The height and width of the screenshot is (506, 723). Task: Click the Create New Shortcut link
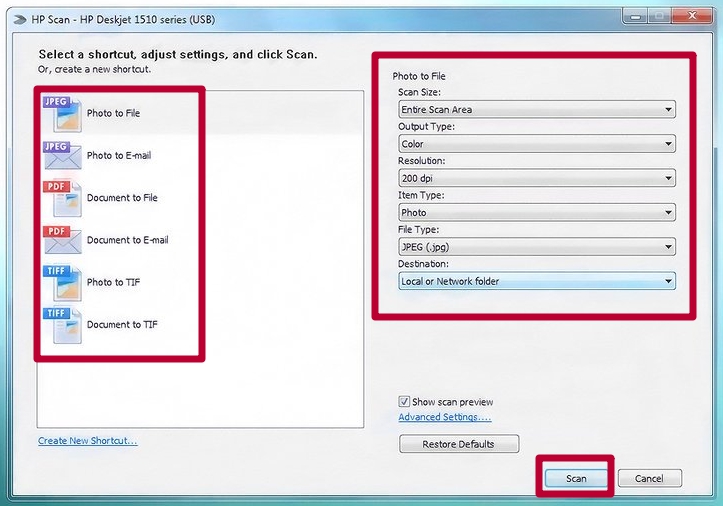pyautogui.click(x=88, y=441)
